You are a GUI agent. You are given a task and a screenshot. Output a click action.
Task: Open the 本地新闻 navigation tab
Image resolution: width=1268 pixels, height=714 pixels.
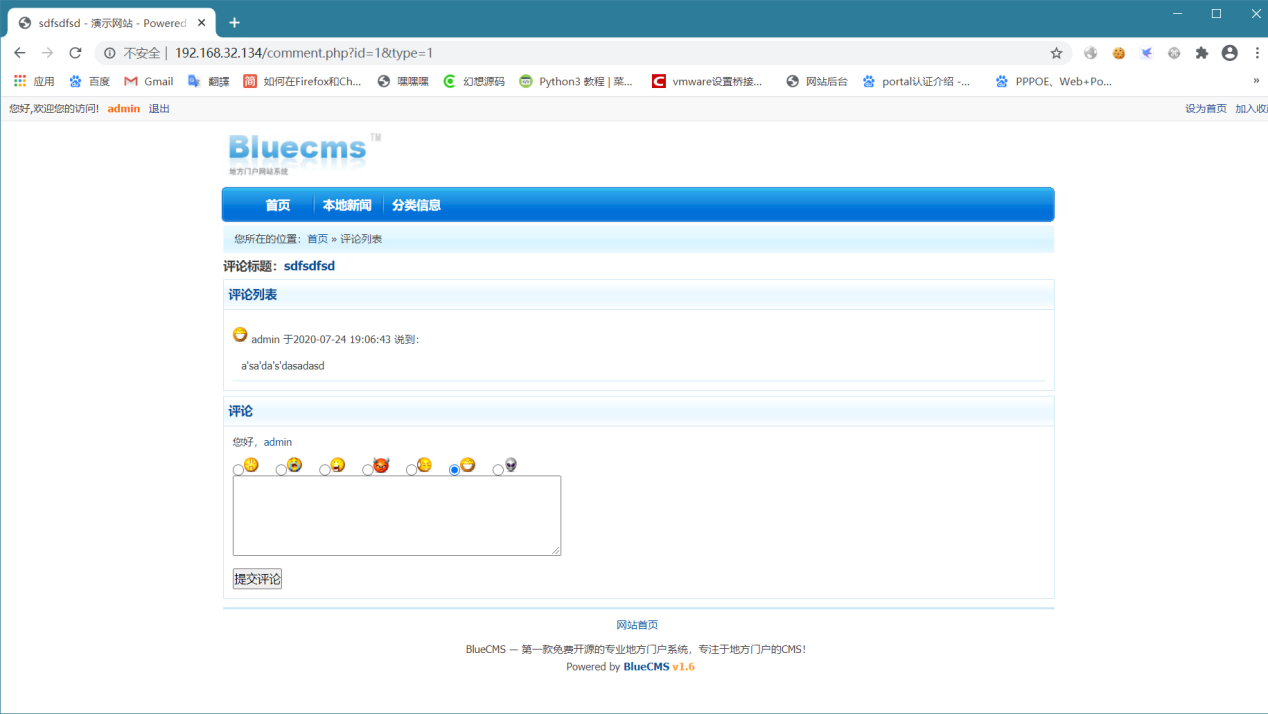point(347,205)
